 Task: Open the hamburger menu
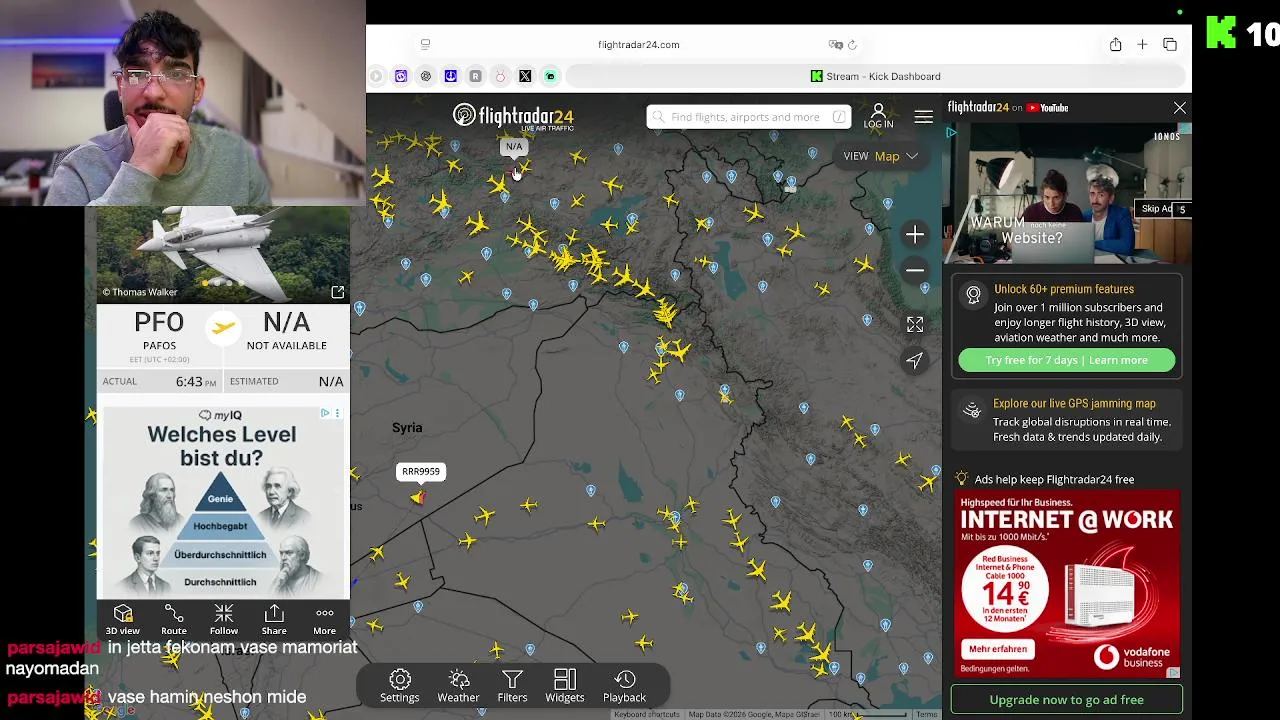tap(923, 117)
